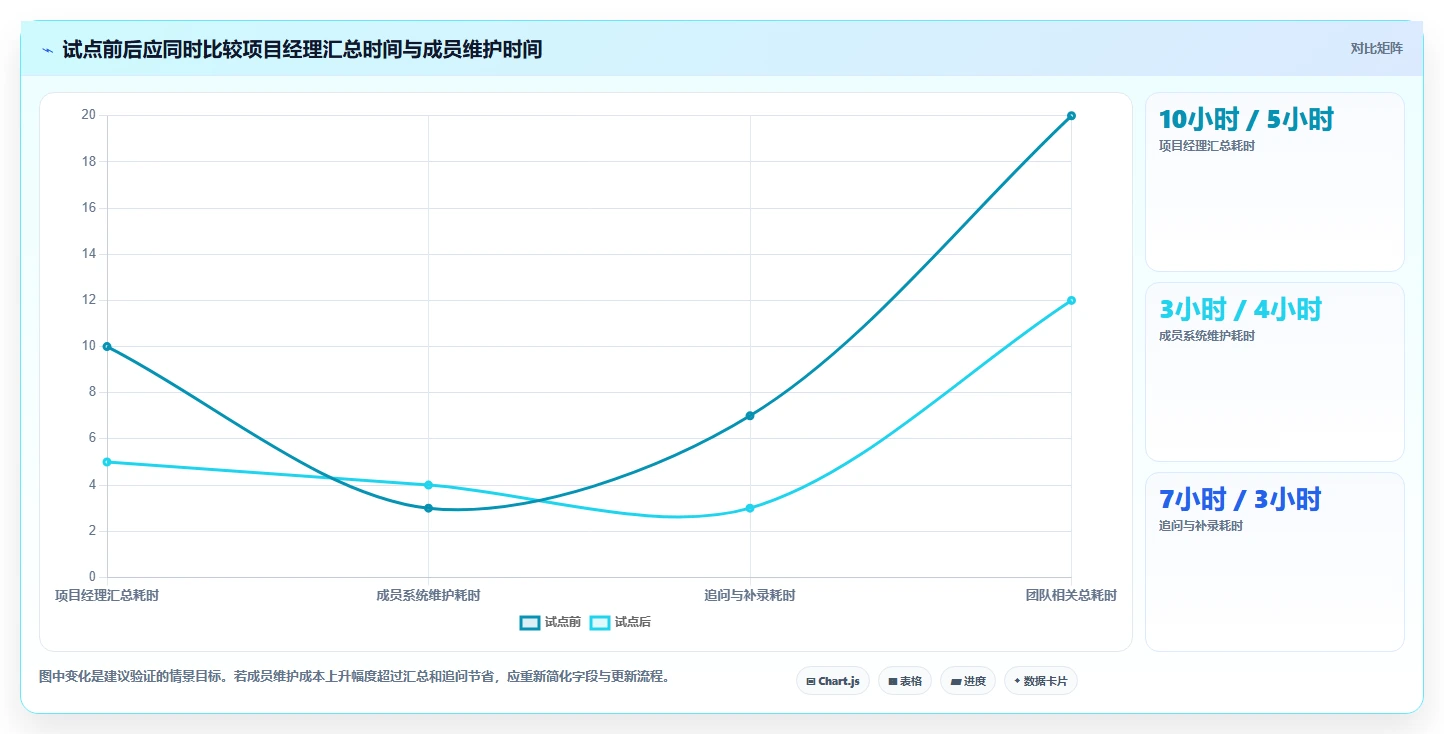Click the 试点后 point for 成员系统维护耗时

point(428,485)
